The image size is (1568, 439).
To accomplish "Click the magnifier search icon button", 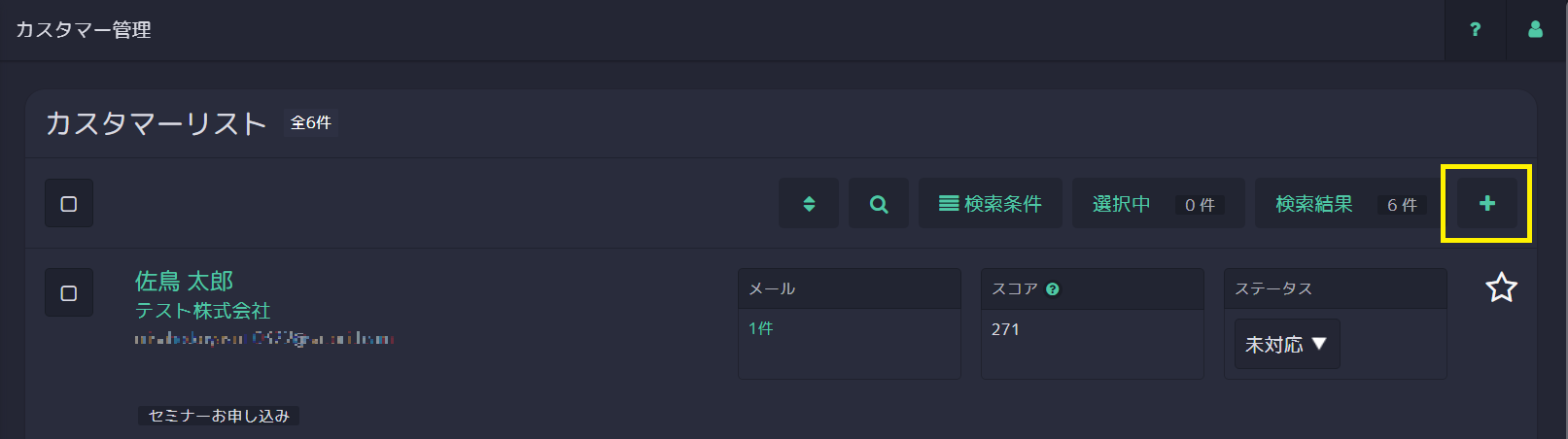I will pyautogui.click(x=879, y=204).
